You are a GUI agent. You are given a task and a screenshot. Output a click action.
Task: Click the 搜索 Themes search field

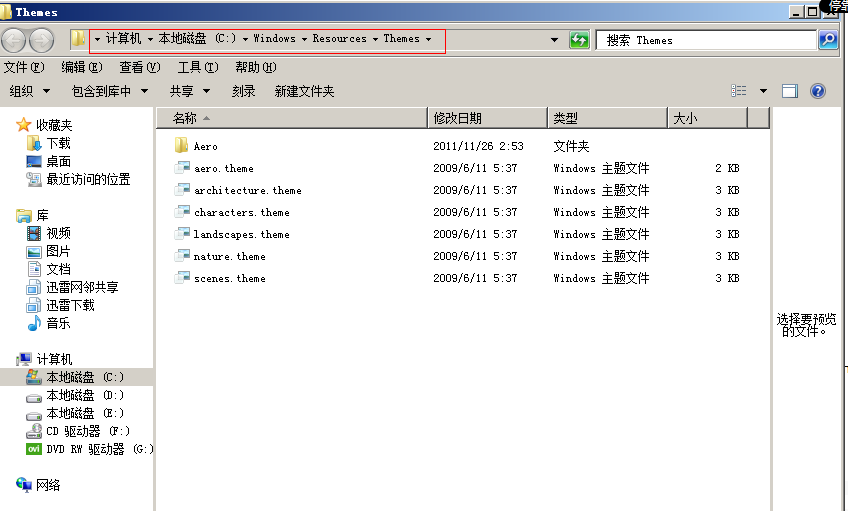(706, 40)
